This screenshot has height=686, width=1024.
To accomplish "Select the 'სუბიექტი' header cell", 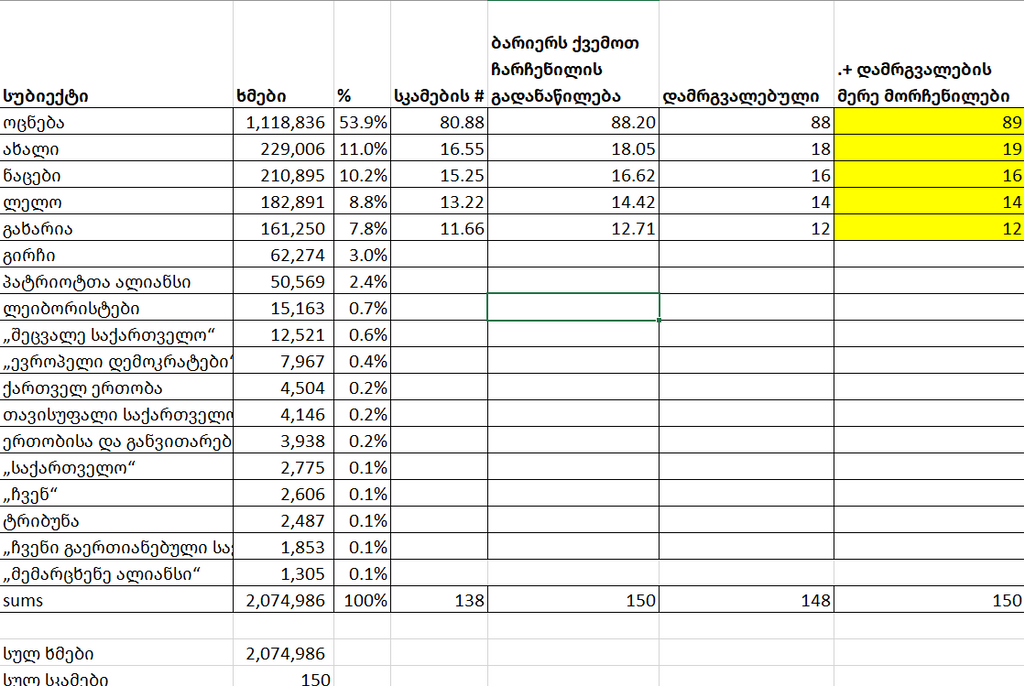I will click(x=116, y=55).
